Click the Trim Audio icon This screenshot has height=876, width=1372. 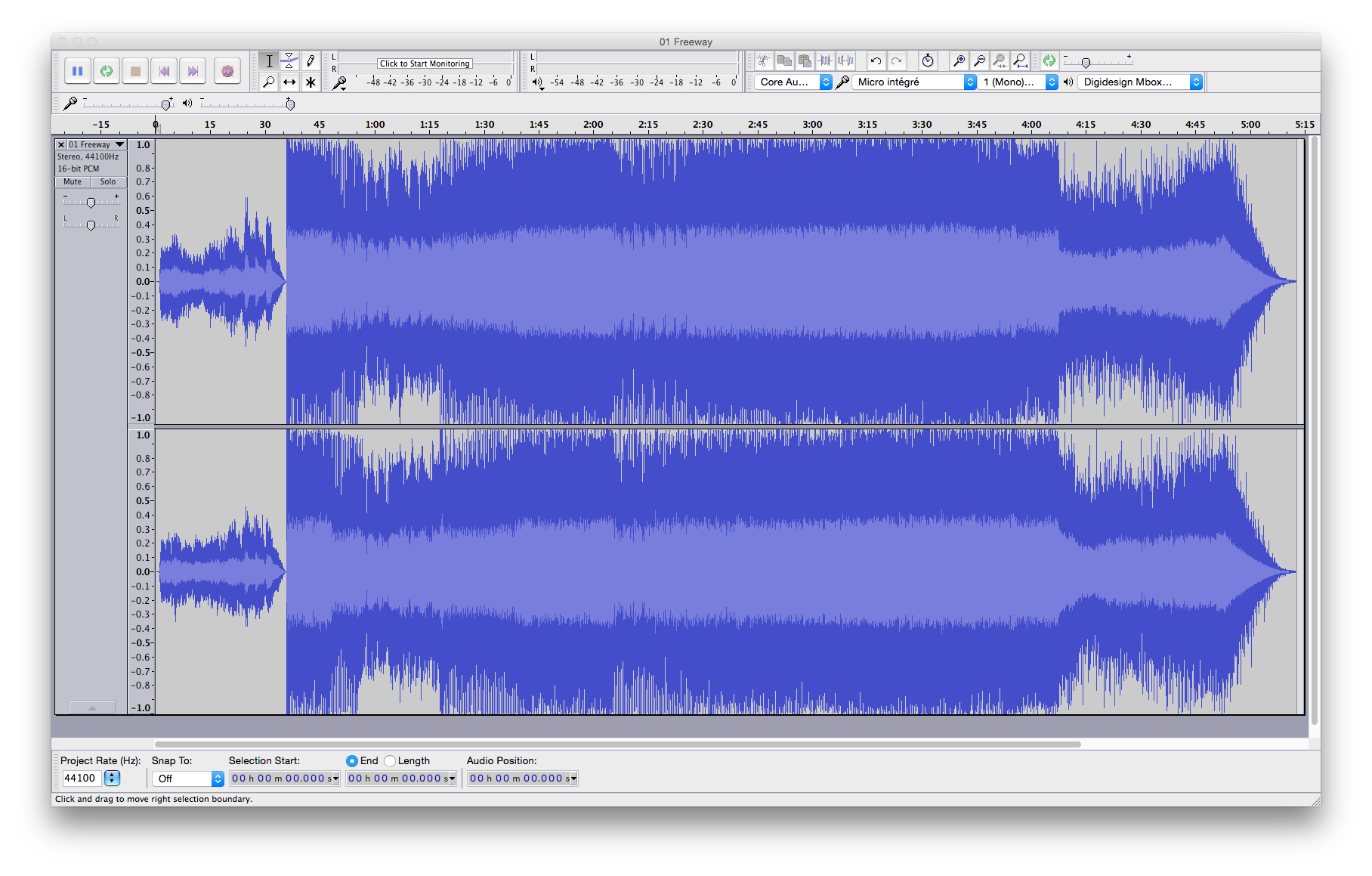[x=824, y=60]
